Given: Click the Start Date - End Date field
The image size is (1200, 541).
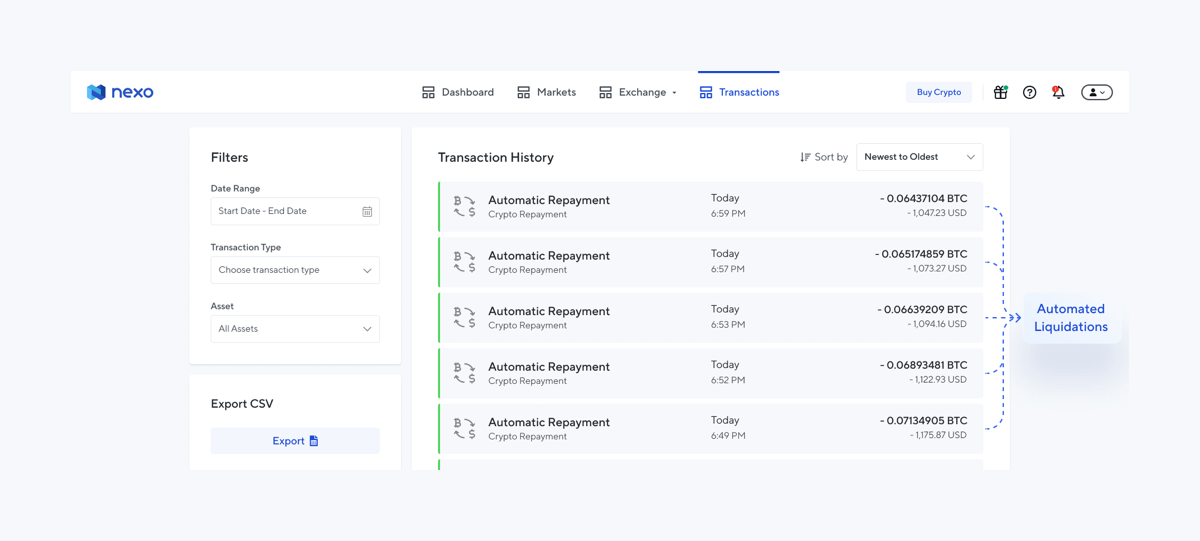Looking at the screenshot, I should [285, 212].
